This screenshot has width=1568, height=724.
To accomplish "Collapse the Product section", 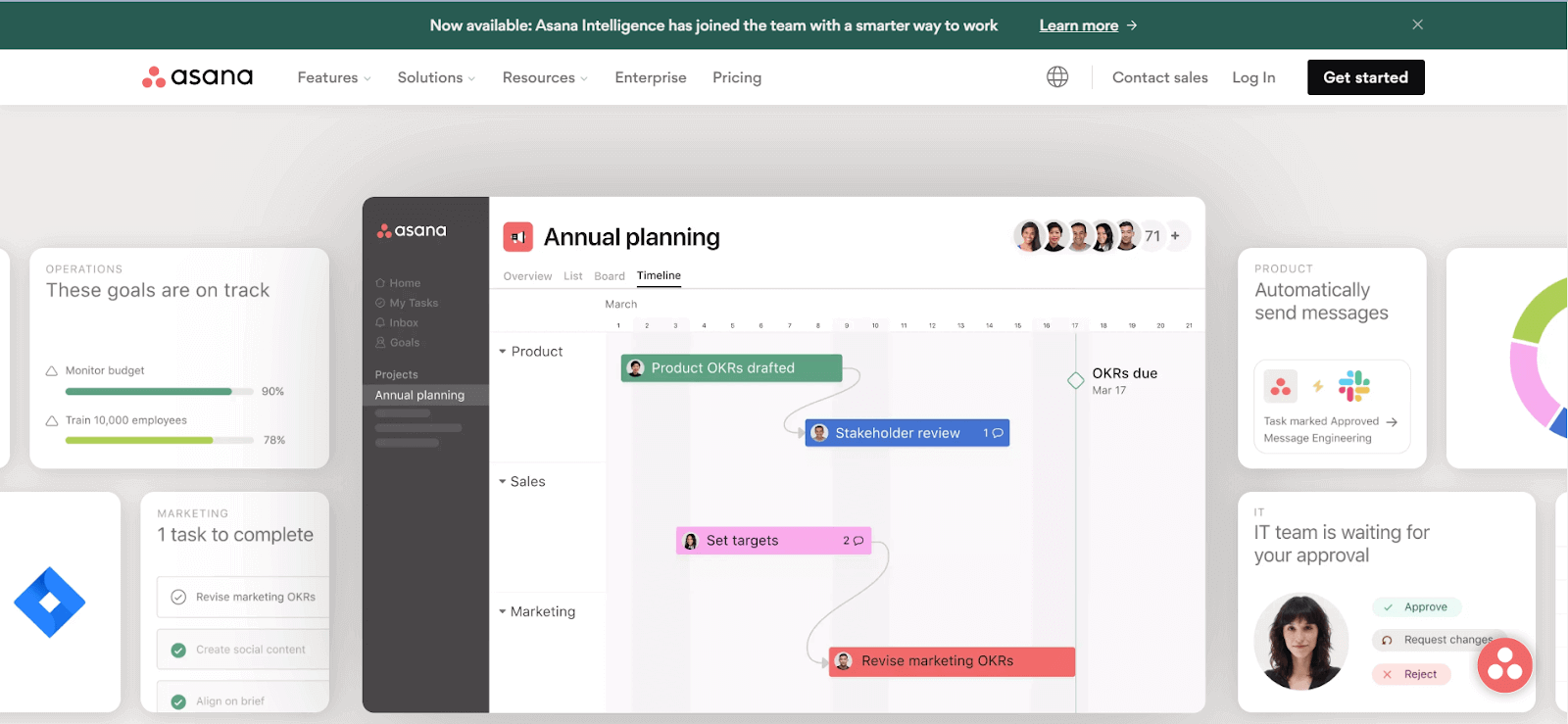I will 503,352.
